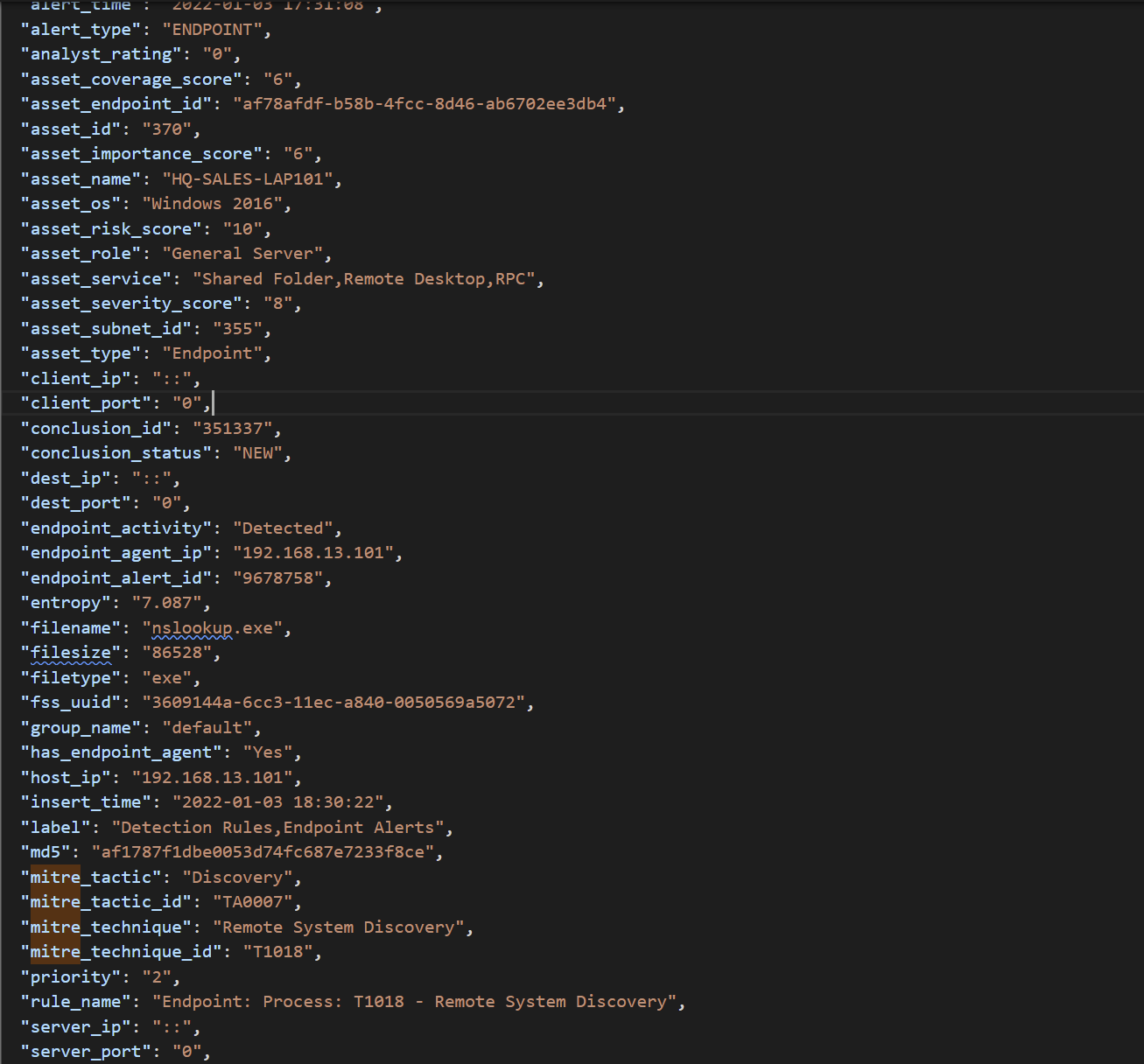Select the insert_time value 2022-01-03 18:30:22

[278, 802]
